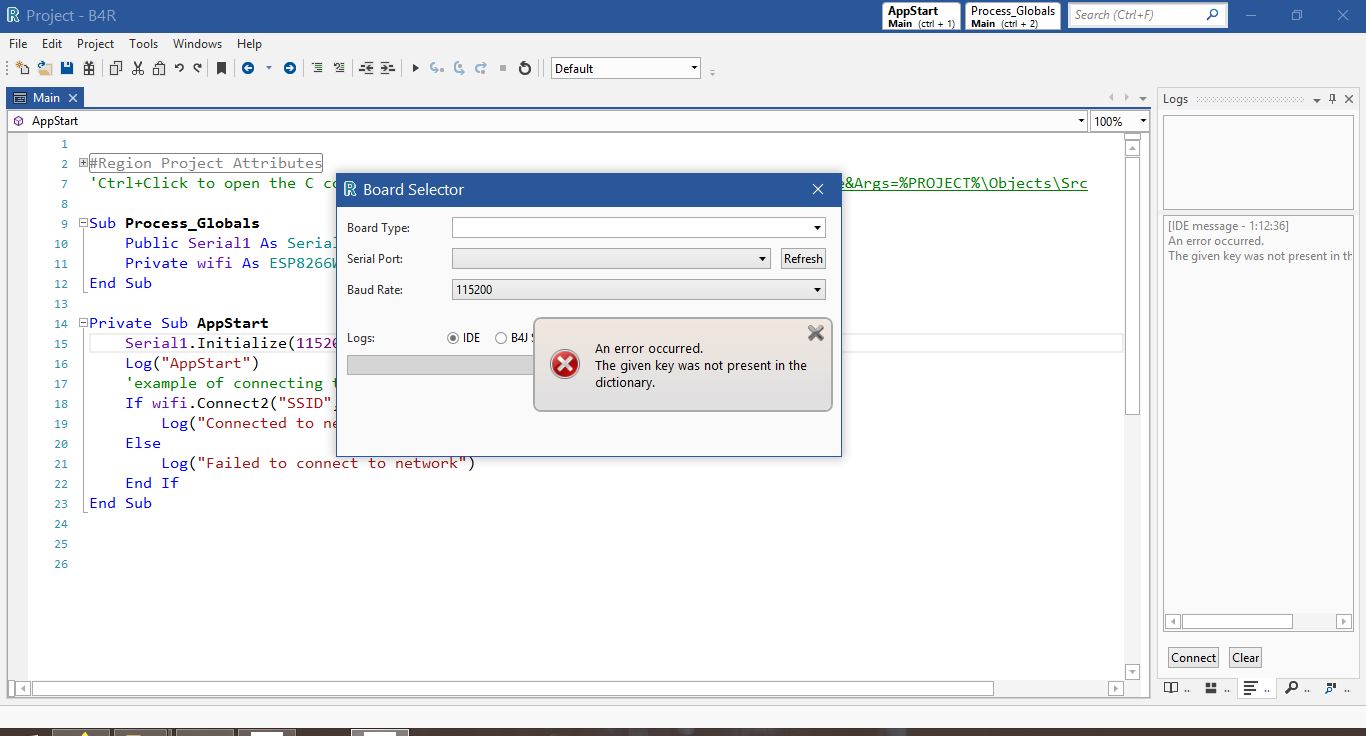
Task: Open the Project menu
Action: 95,44
